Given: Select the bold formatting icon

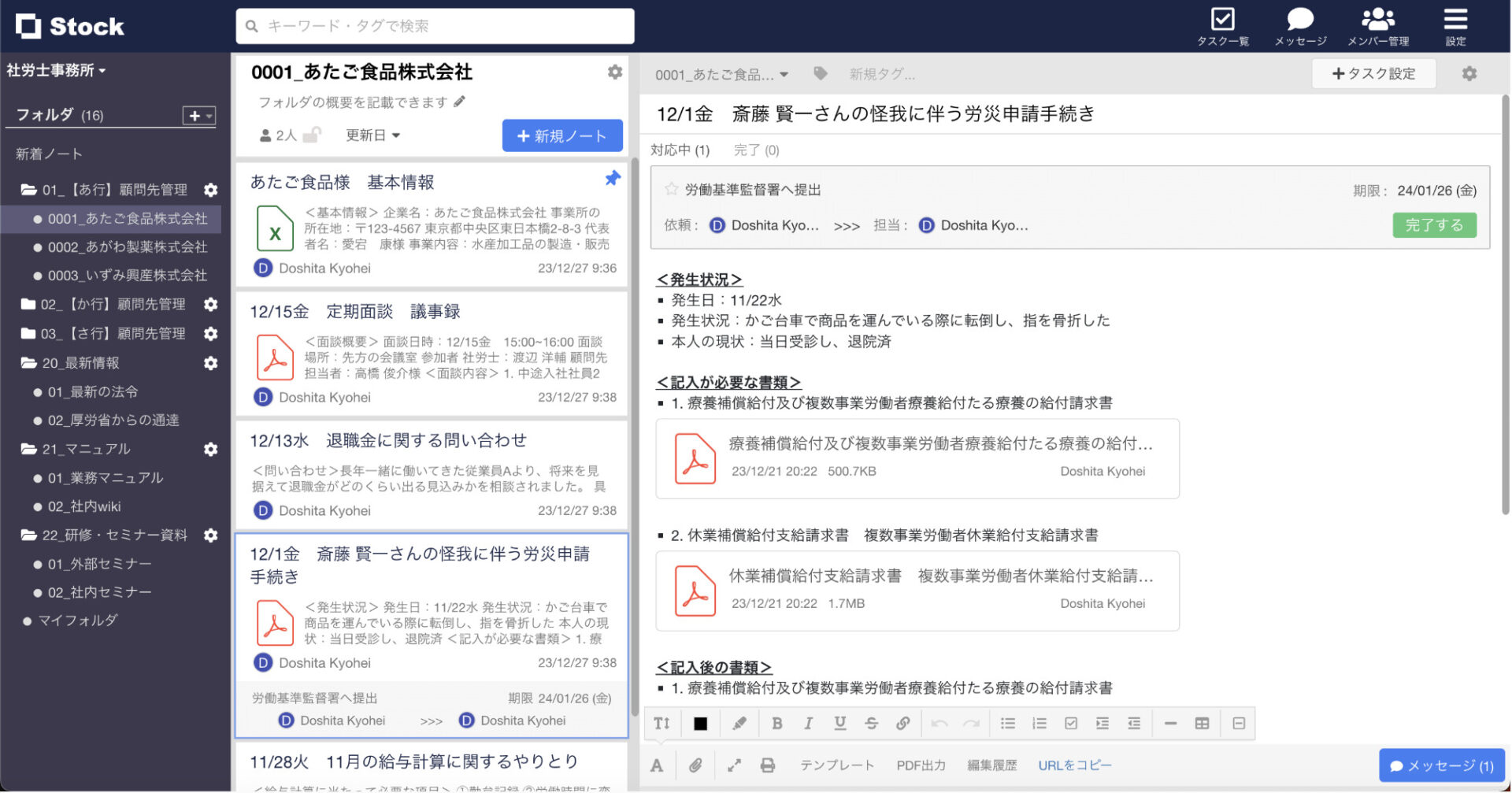Looking at the screenshot, I should [777, 723].
